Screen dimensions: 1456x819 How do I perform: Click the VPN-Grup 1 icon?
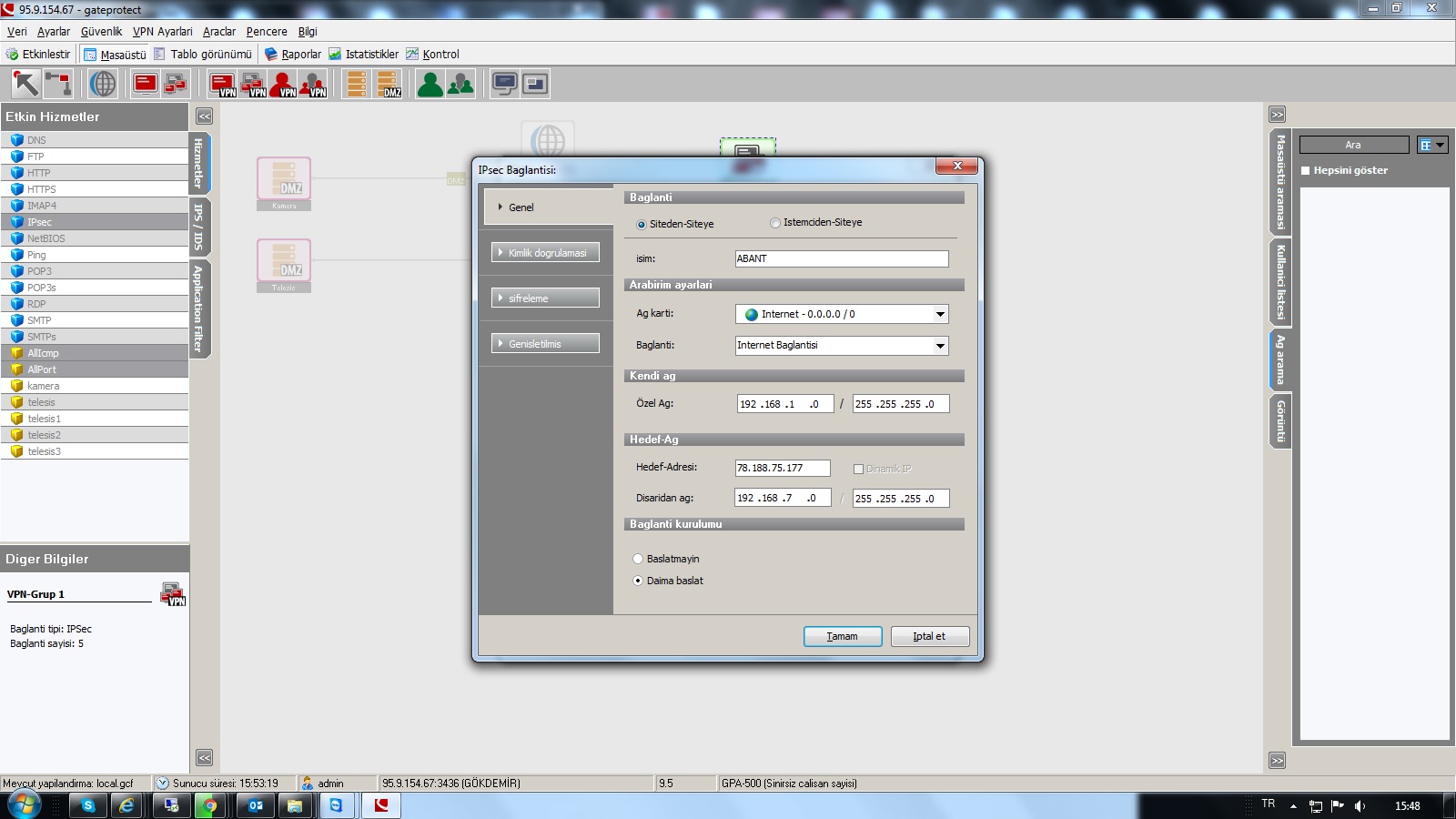[172, 594]
